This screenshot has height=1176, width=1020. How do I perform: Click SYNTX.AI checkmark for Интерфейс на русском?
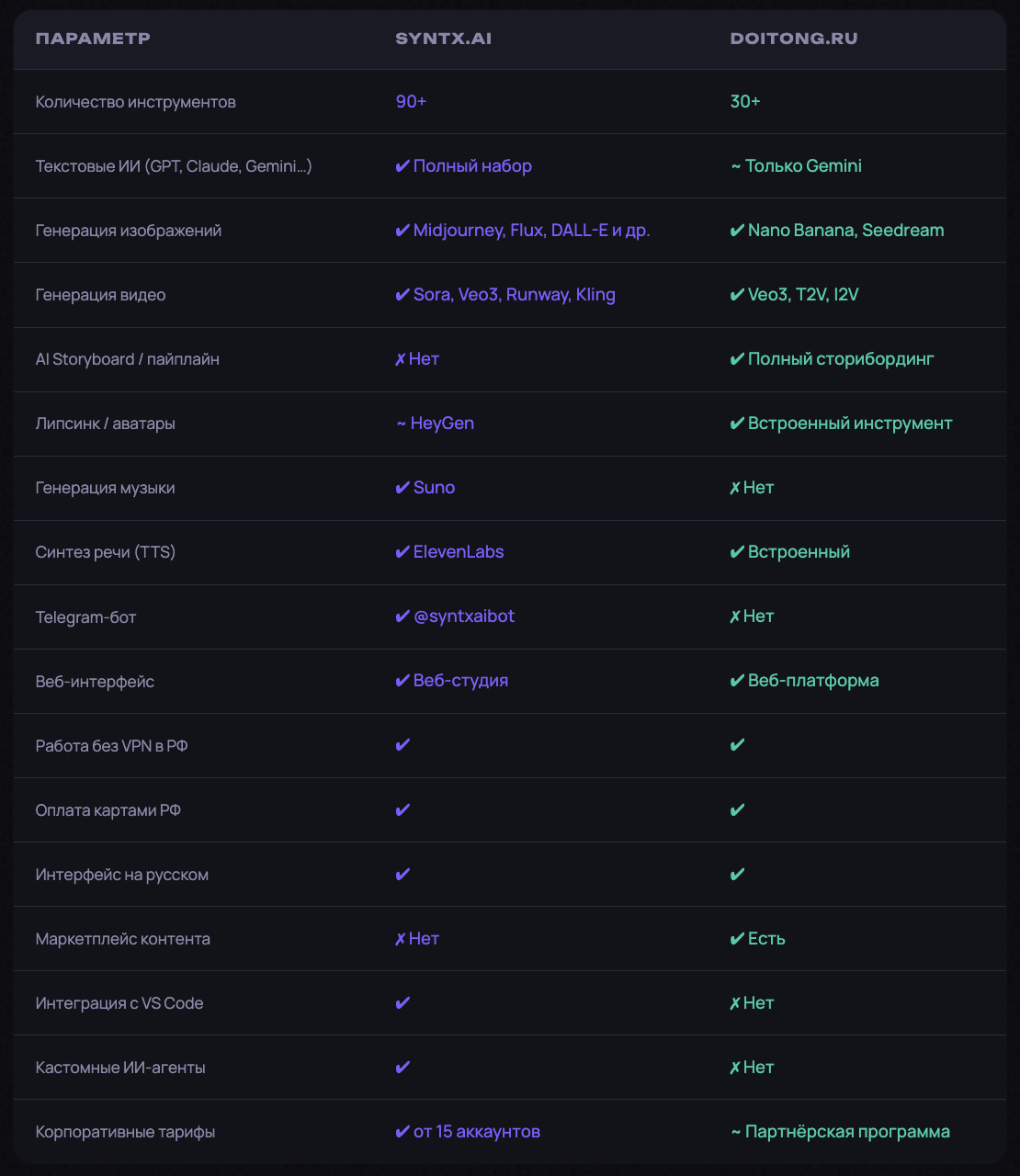coord(402,874)
